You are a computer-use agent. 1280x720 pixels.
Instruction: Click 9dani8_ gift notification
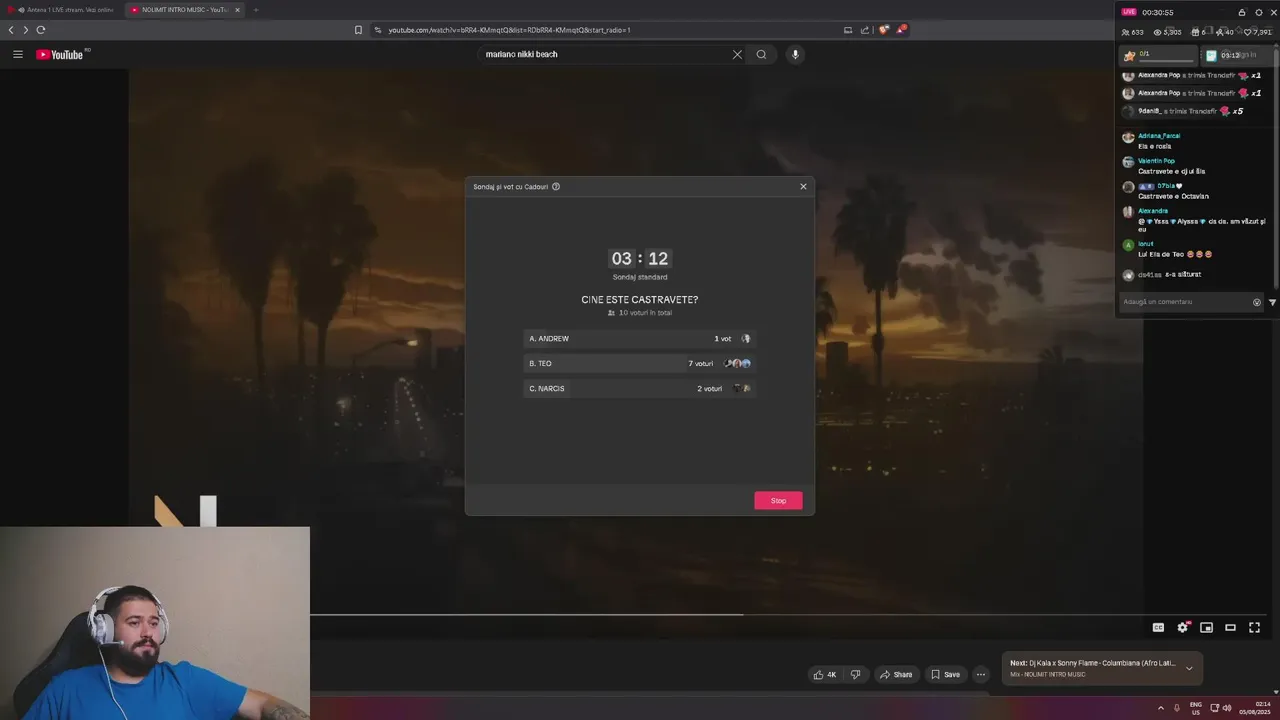[1183, 111]
